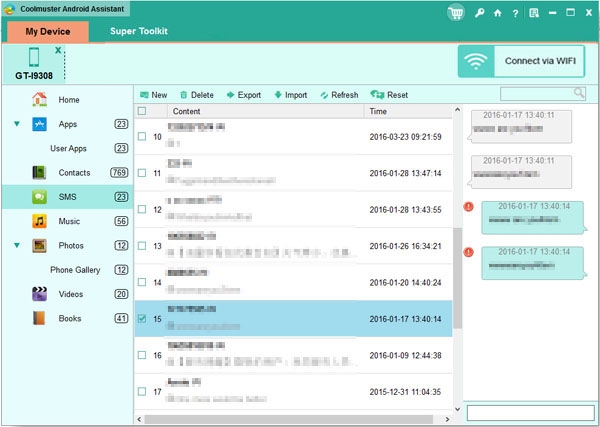Click Import in the SMS toolbar
600x427 pixels.
click(291, 95)
